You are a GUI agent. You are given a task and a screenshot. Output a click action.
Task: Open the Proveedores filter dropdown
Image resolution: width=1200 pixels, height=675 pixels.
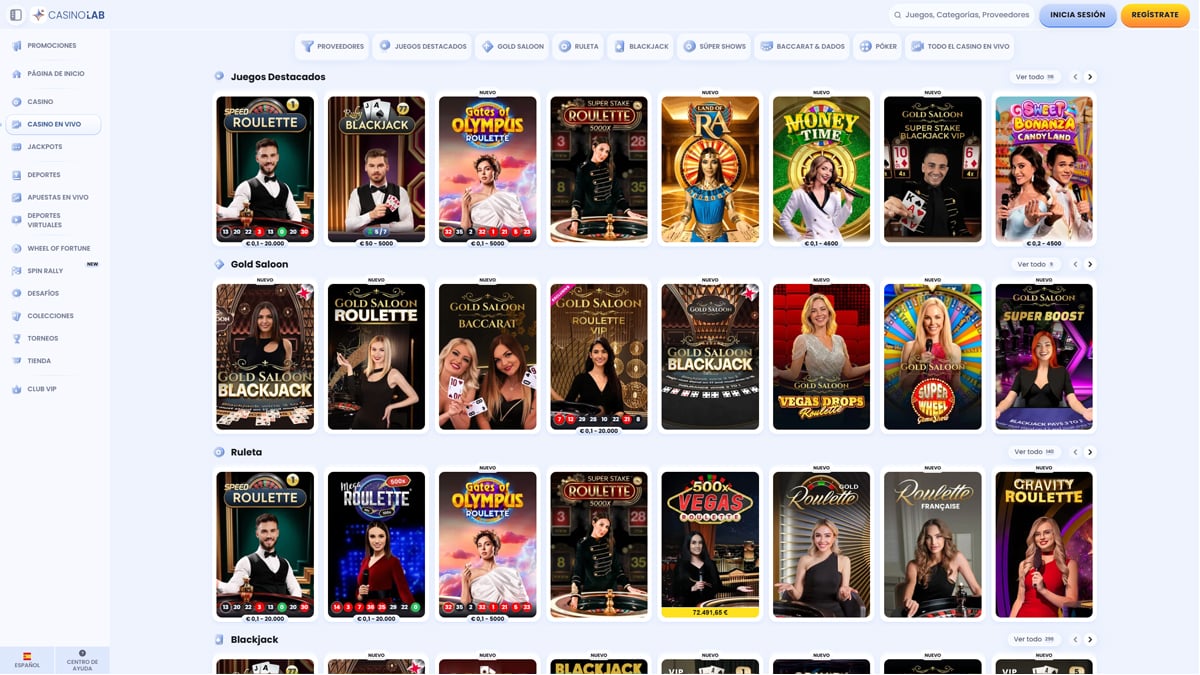coord(333,46)
